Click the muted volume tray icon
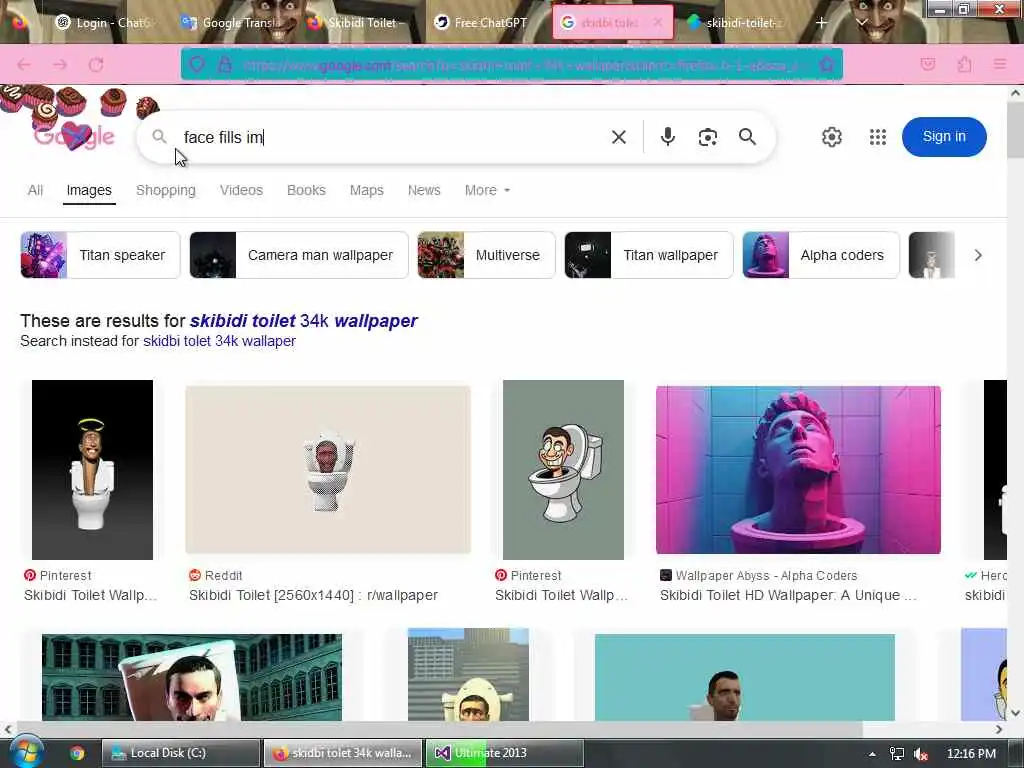Image resolution: width=1024 pixels, height=768 pixels. click(921, 754)
